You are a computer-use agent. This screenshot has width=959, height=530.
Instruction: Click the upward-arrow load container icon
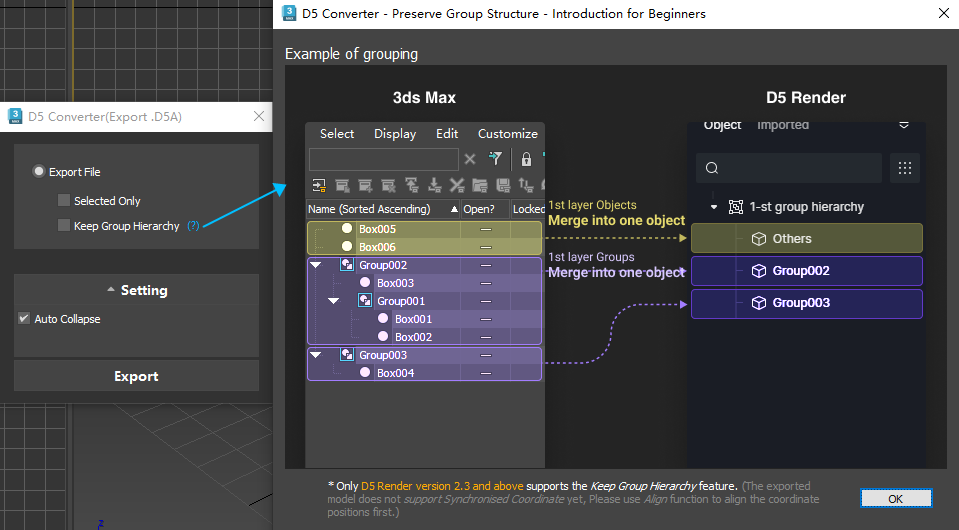(x=412, y=185)
